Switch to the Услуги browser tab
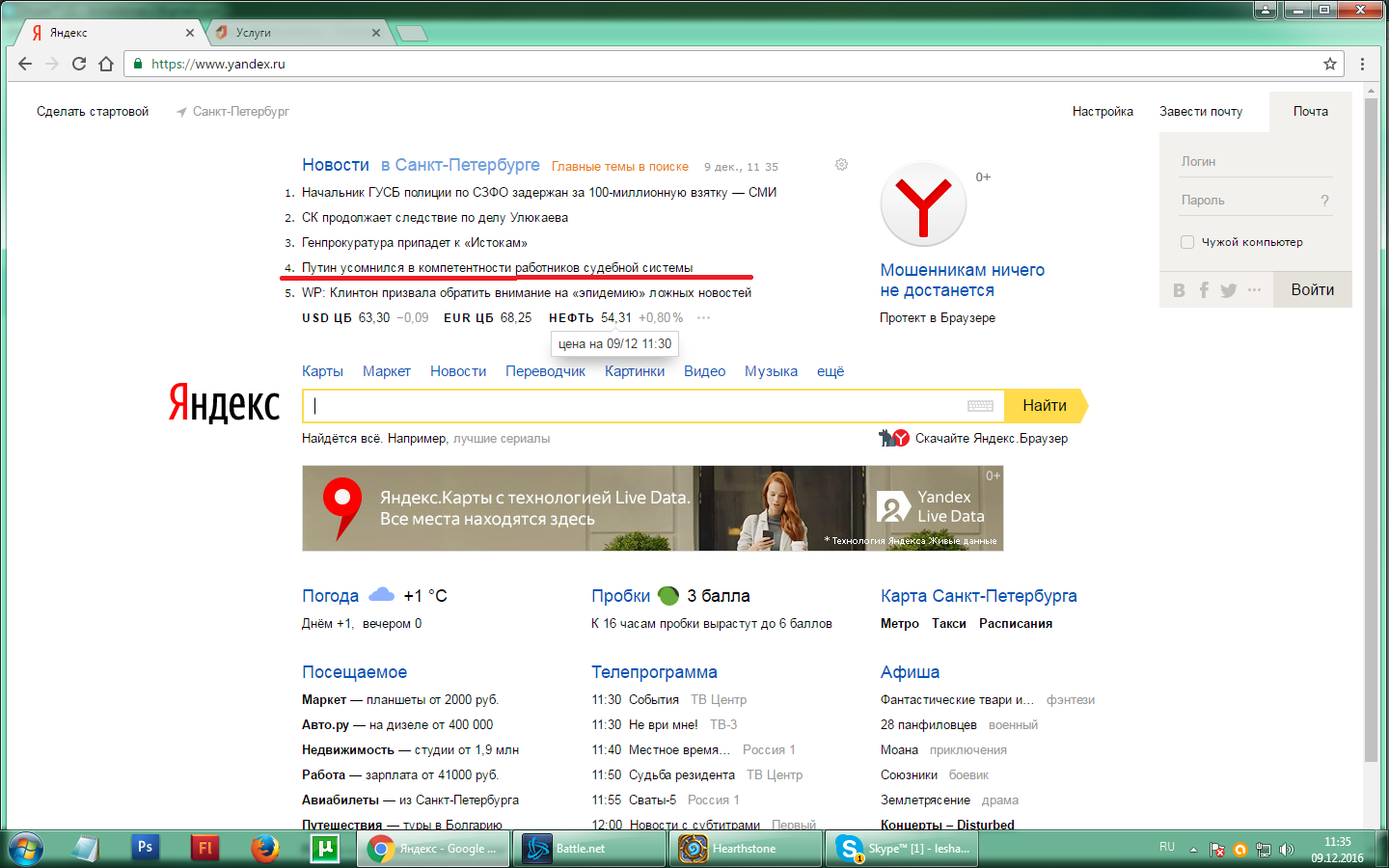This screenshot has width=1389, height=868. point(298,33)
